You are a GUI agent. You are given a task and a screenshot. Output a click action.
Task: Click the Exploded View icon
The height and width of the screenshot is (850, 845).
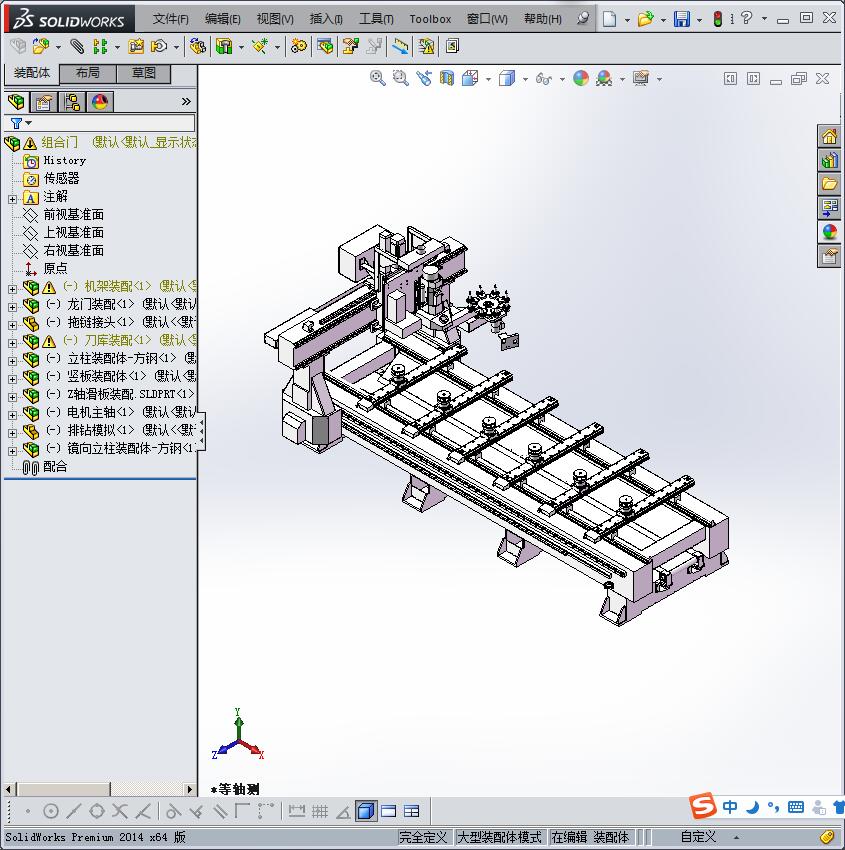click(x=351, y=47)
